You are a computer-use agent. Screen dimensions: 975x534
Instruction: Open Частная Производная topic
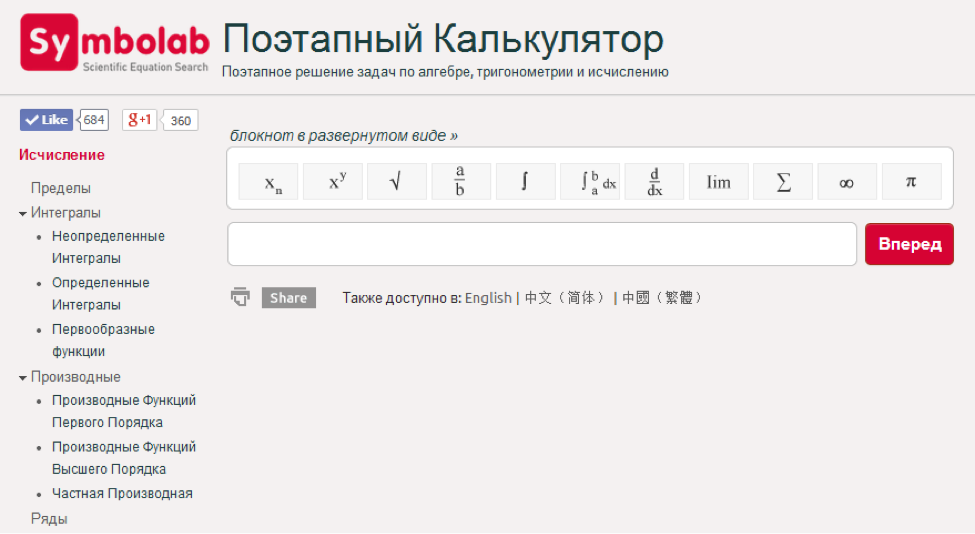[x=122, y=493]
